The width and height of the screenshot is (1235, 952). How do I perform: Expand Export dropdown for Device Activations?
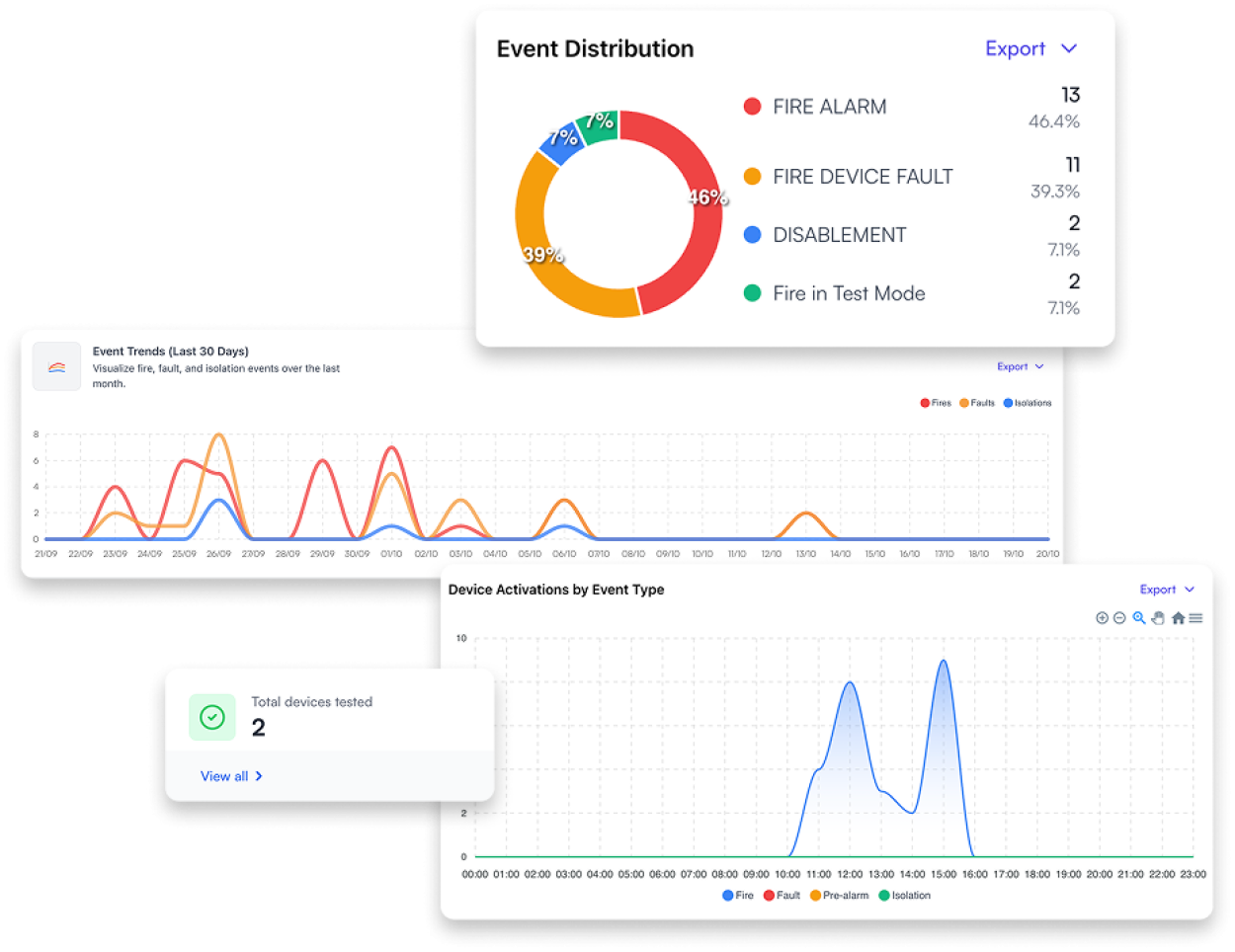[1166, 590]
